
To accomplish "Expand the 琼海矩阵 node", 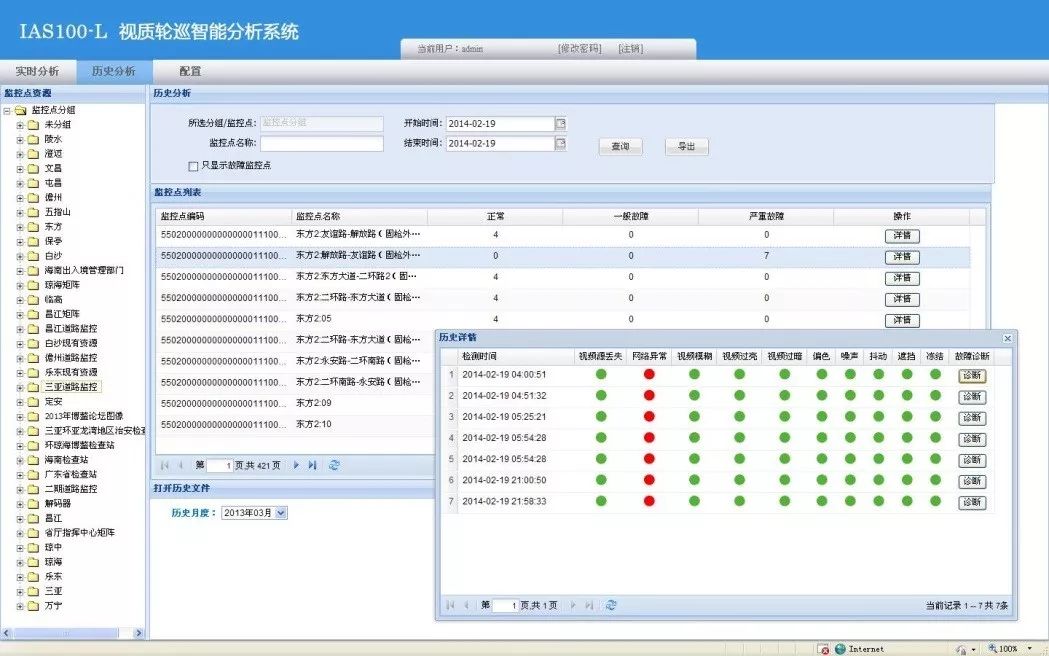I will click(x=20, y=285).
